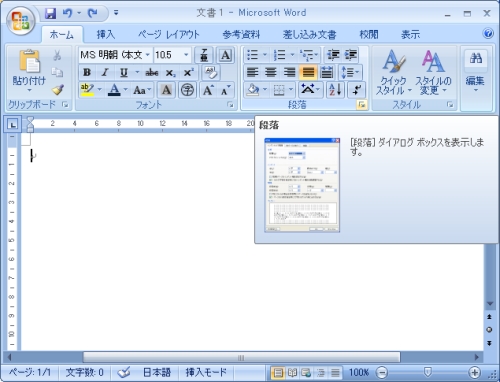The height and width of the screenshot is (382, 500).
Task: Open the 表示 tab
Action: 410,34
